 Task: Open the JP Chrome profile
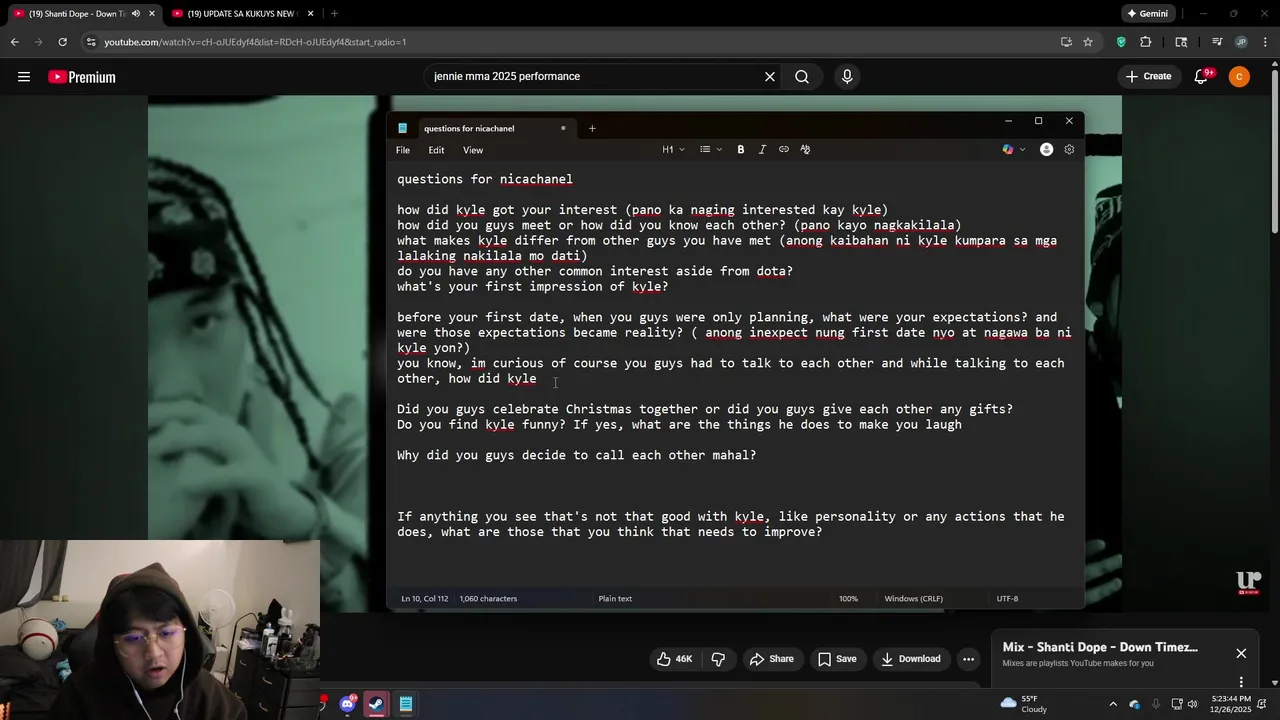click(x=1241, y=42)
